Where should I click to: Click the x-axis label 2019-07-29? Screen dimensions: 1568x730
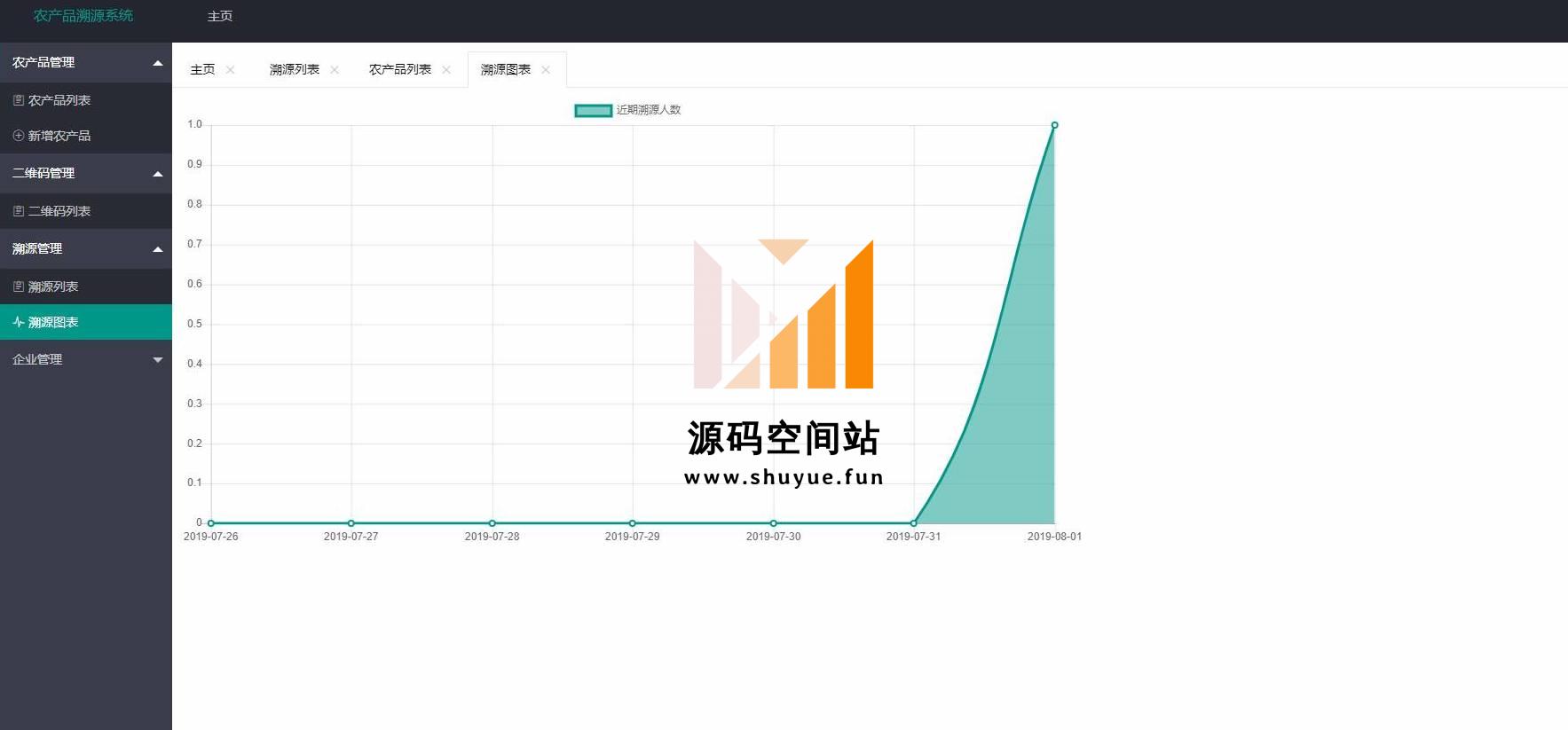633,537
